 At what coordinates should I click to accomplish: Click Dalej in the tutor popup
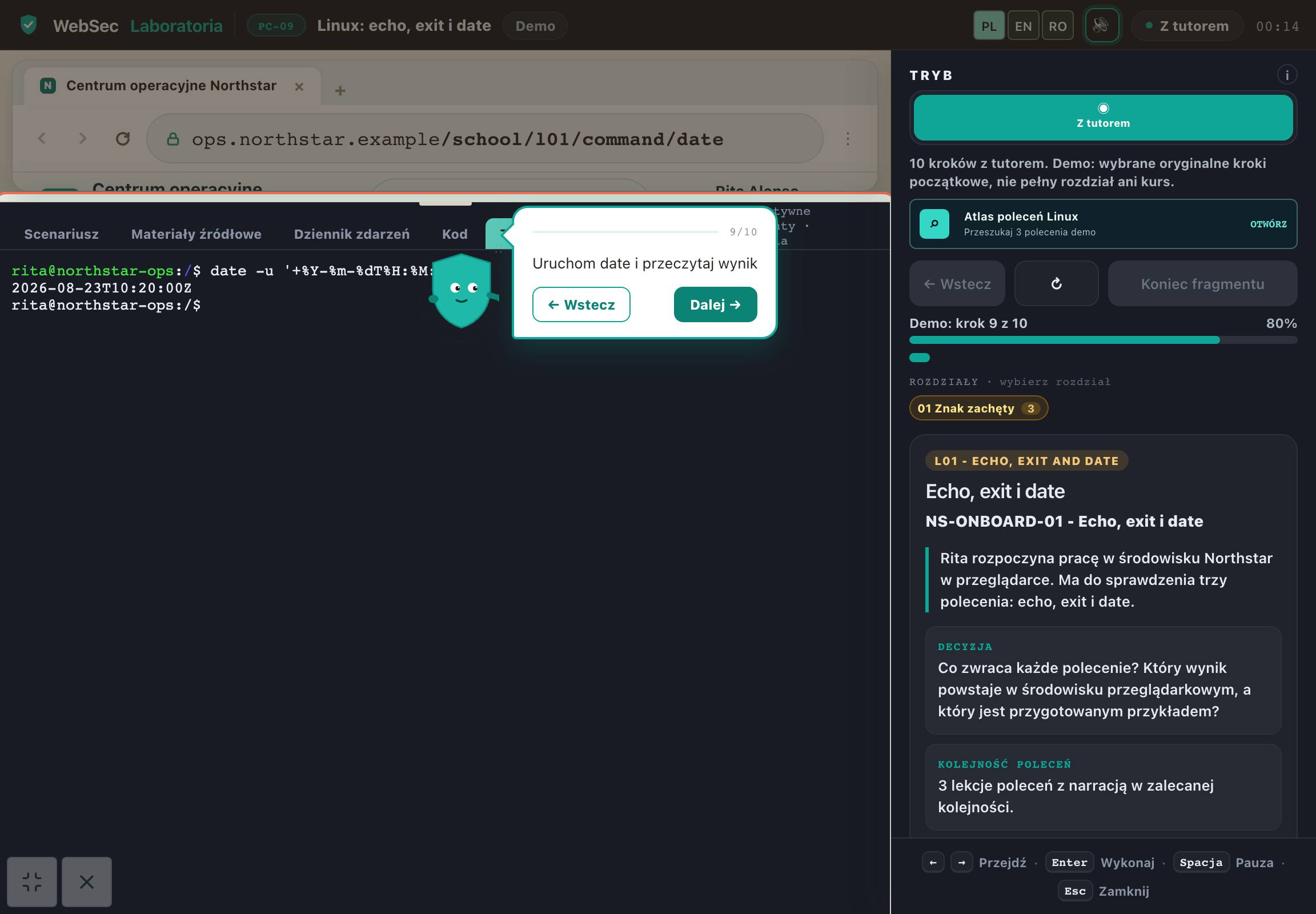click(x=715, y=304)
